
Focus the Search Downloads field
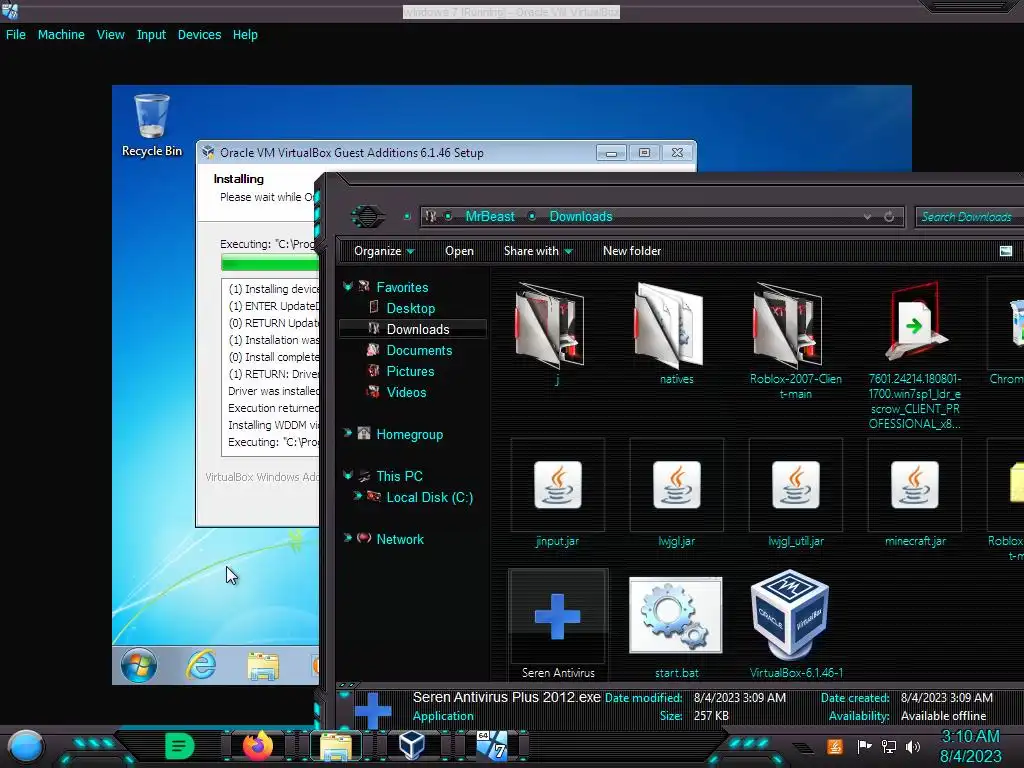969,217
